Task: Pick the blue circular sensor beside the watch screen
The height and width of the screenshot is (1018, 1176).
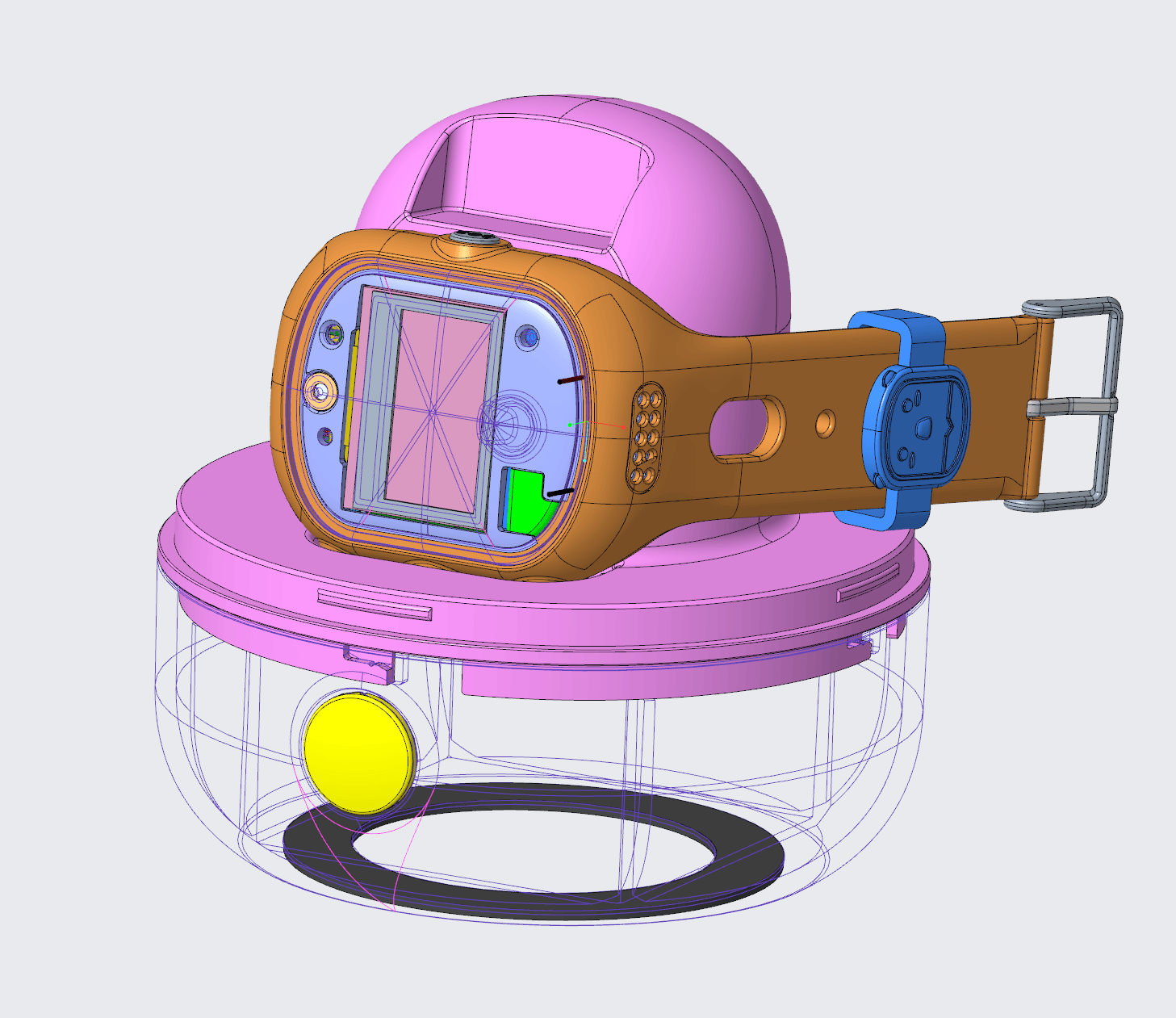Action: click(528, 337)
